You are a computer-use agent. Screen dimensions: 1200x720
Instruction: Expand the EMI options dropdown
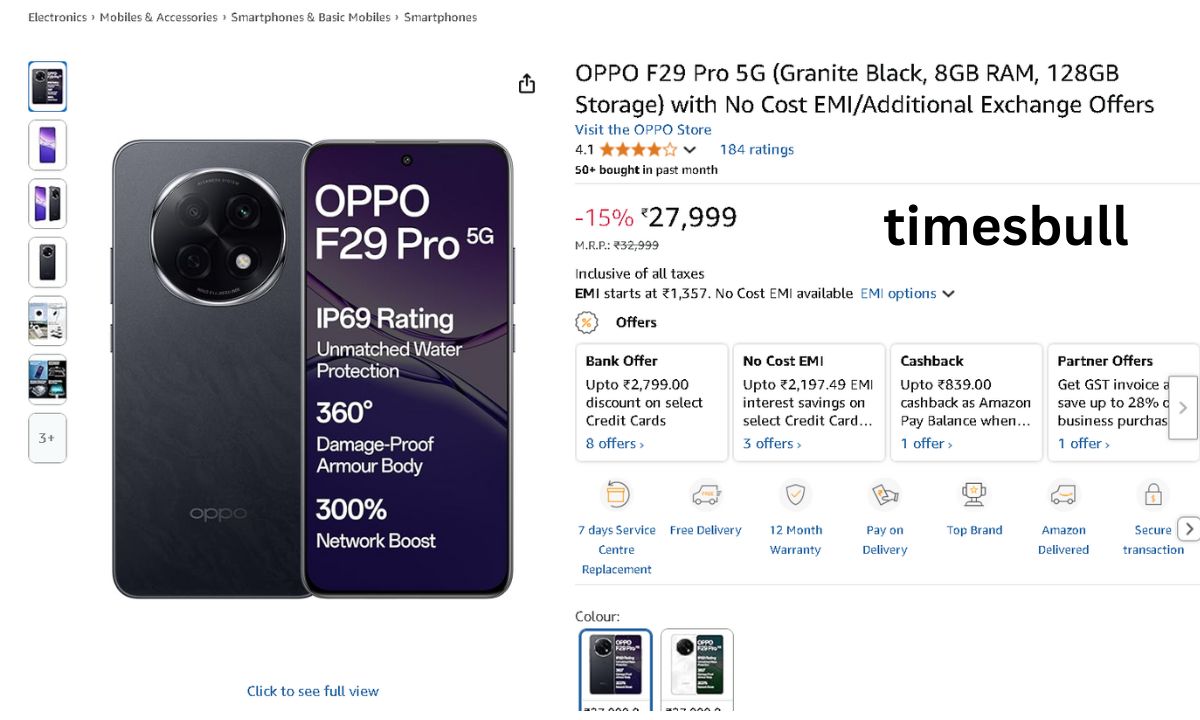click(908, 293)
